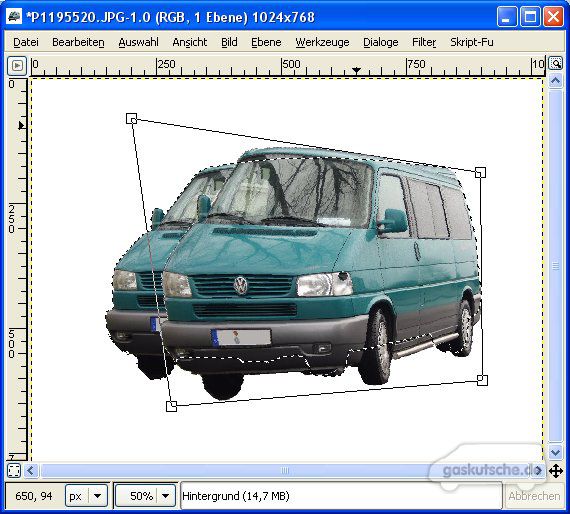Open the Werkzeuge menu
The width and height of the screenshot is (570, 514).
[x=322, y=42]
